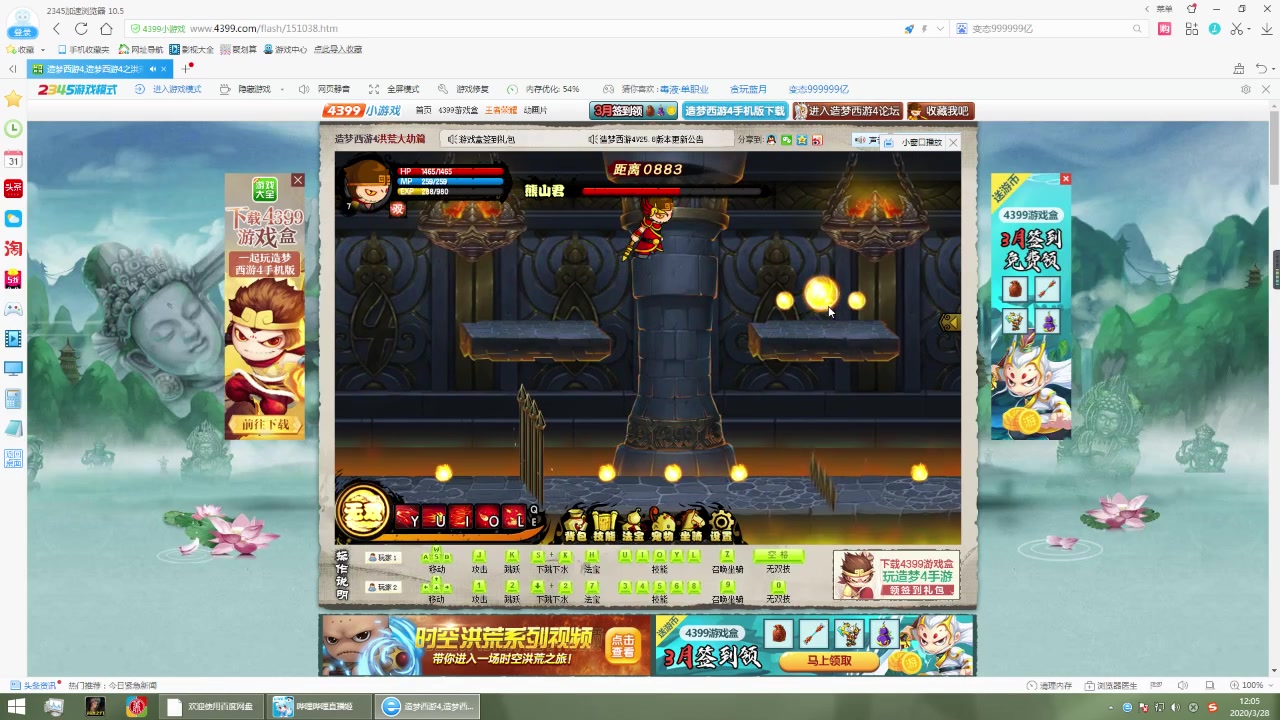Click 进入造梦西游4论坛 button
Viewport: 1280px width, 720px height.
pos(848,111)
